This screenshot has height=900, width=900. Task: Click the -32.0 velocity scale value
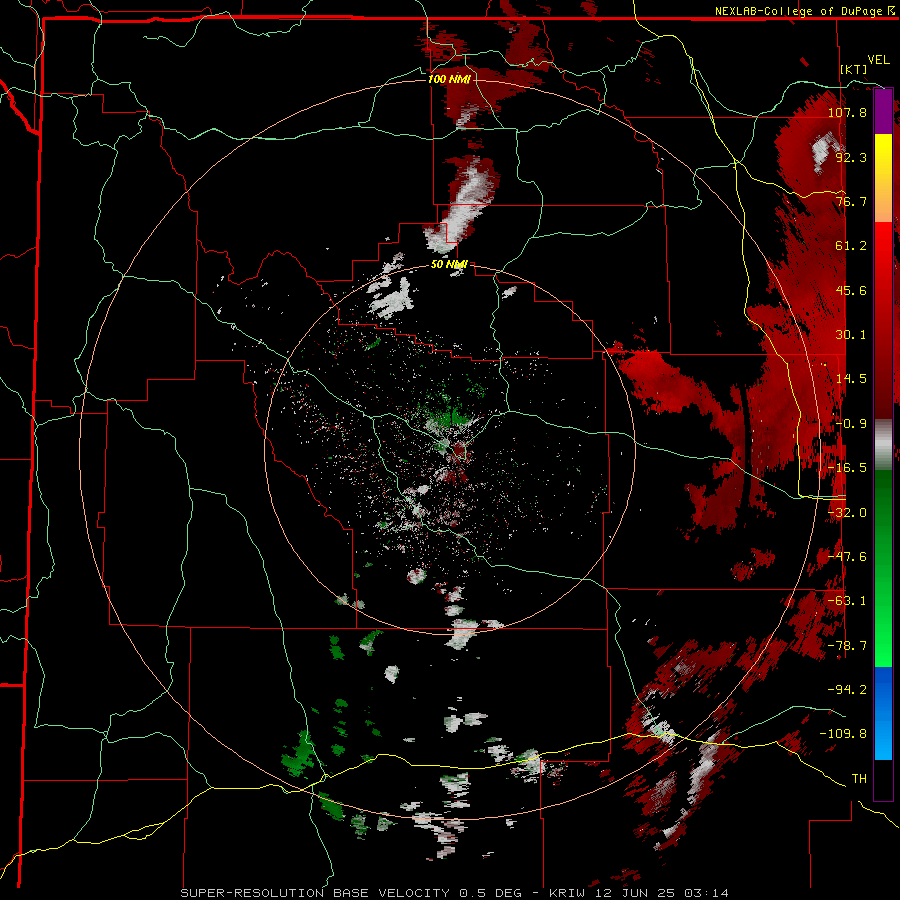(x=847, y=513)
